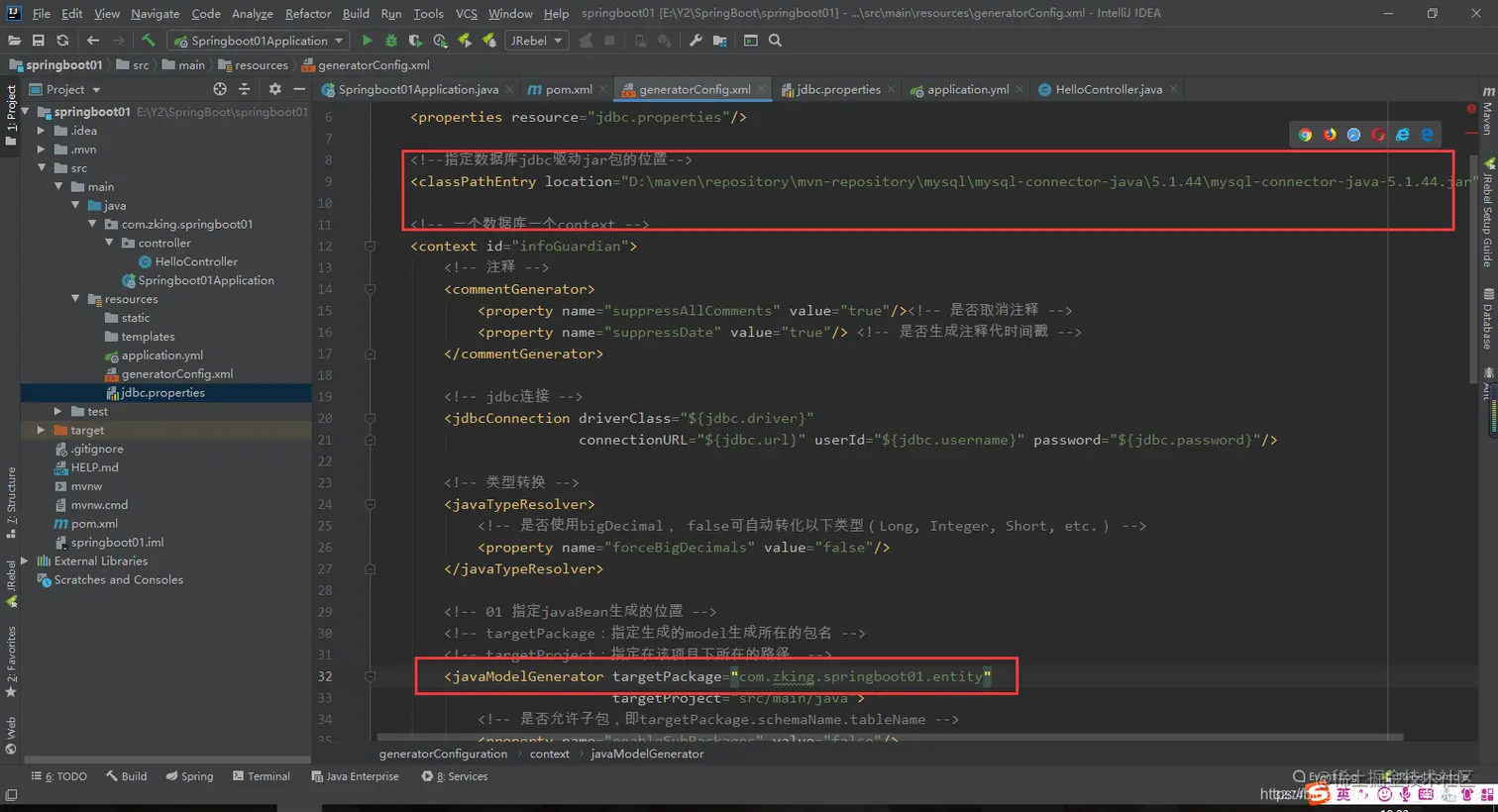
Task: Select HelloController class in project tree
Action: pos(196,261)
